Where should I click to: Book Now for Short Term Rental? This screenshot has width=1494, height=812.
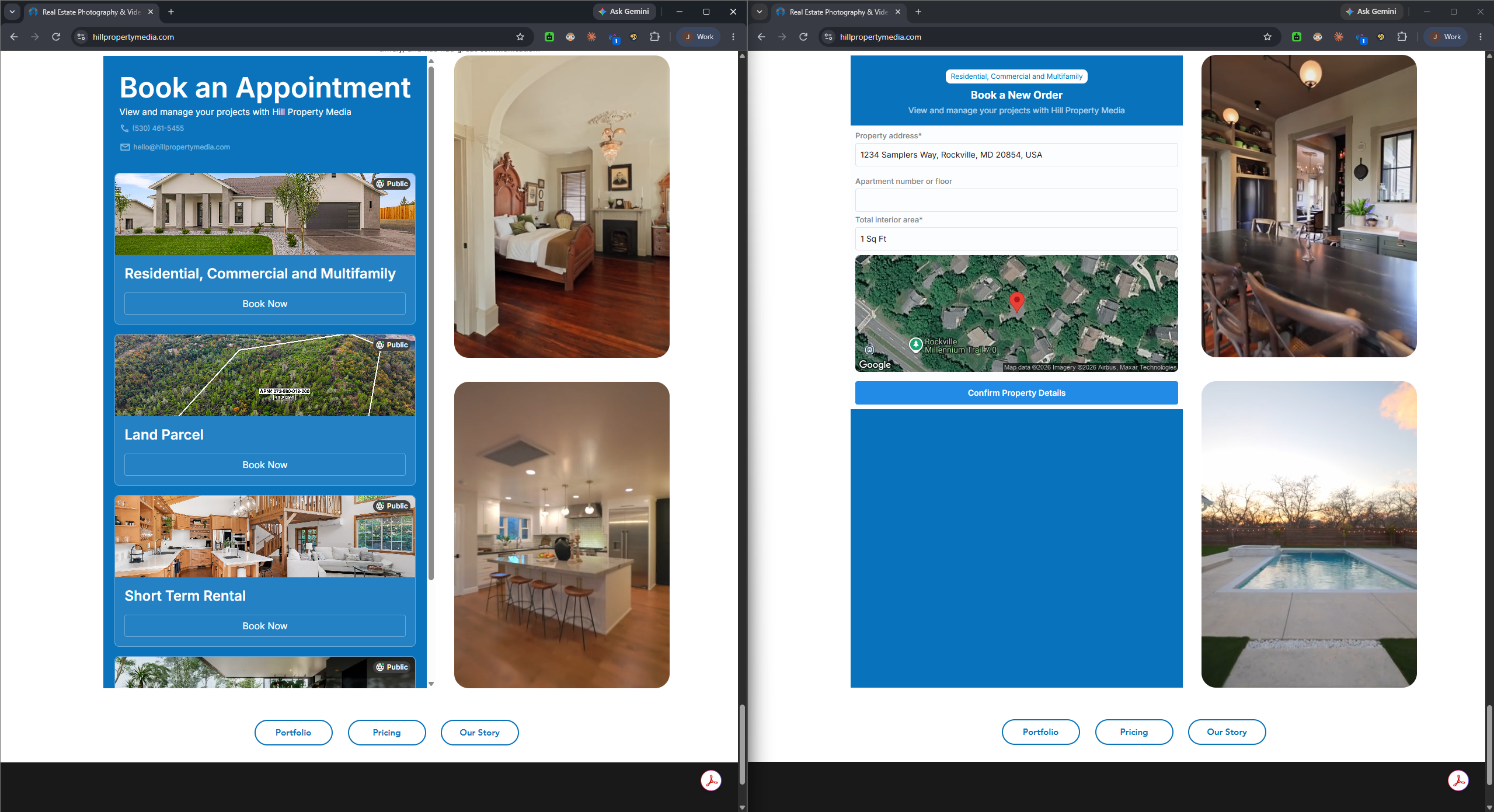(x=265, y=626)
